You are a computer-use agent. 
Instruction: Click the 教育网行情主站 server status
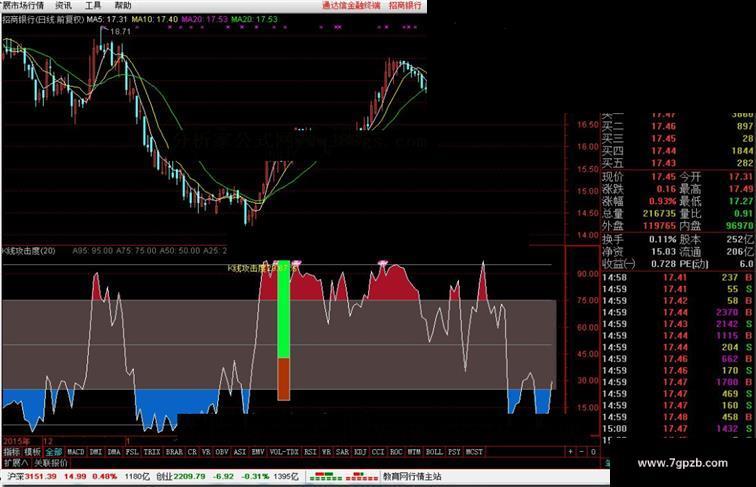click(412, 476)
